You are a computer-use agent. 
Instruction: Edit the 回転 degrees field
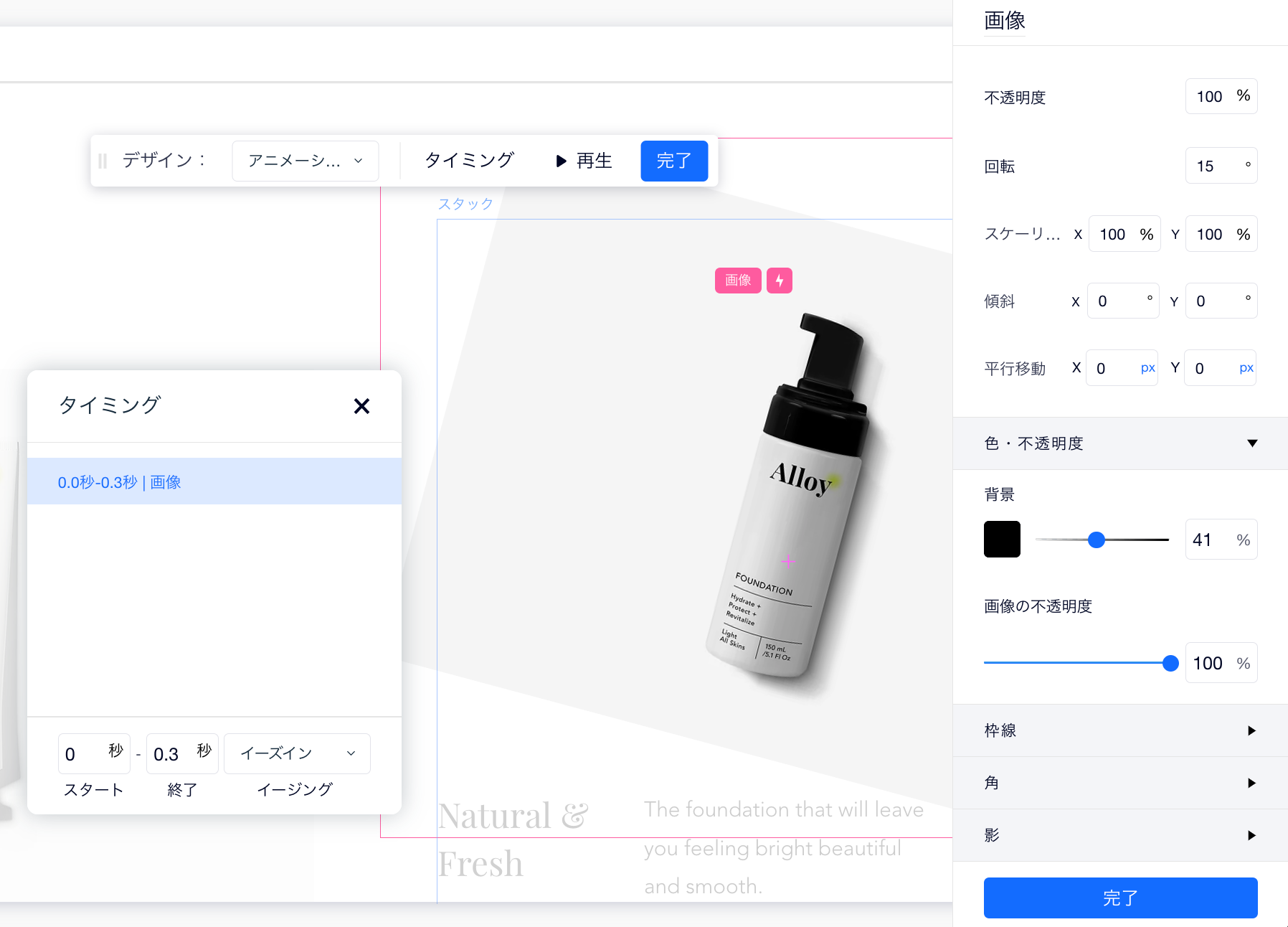click(1221, 166)
